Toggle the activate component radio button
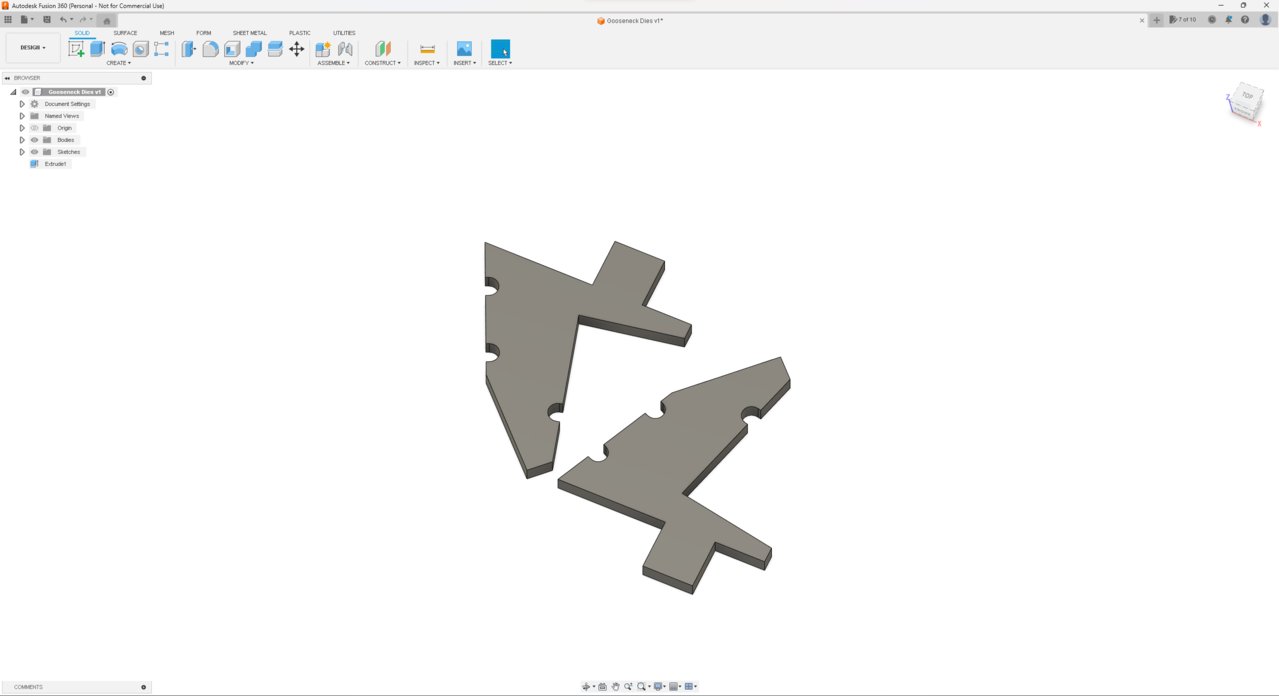Viewport: 1279px width, 696px height. (x=111, y=92)
